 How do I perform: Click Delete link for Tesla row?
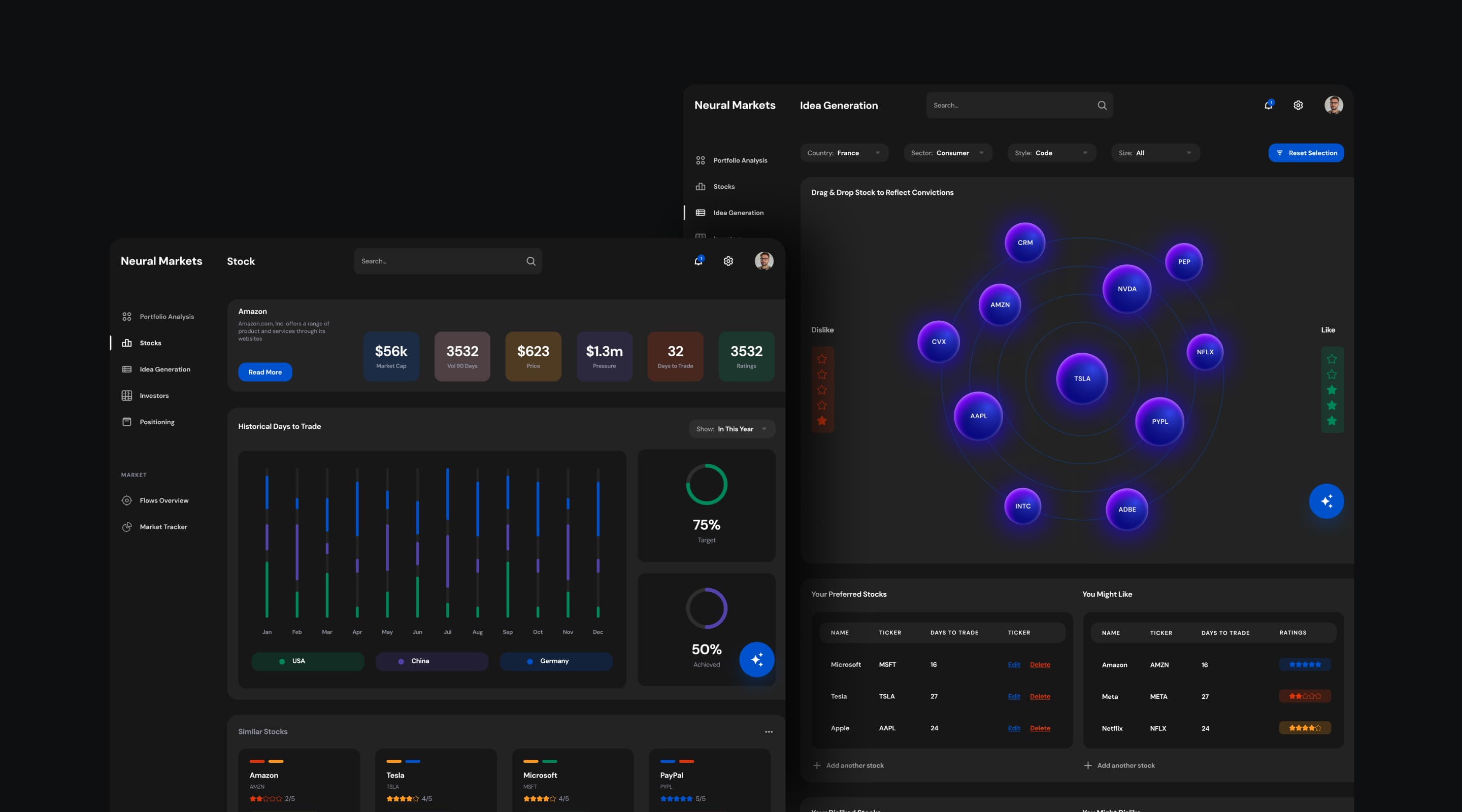pos(1040,696)
